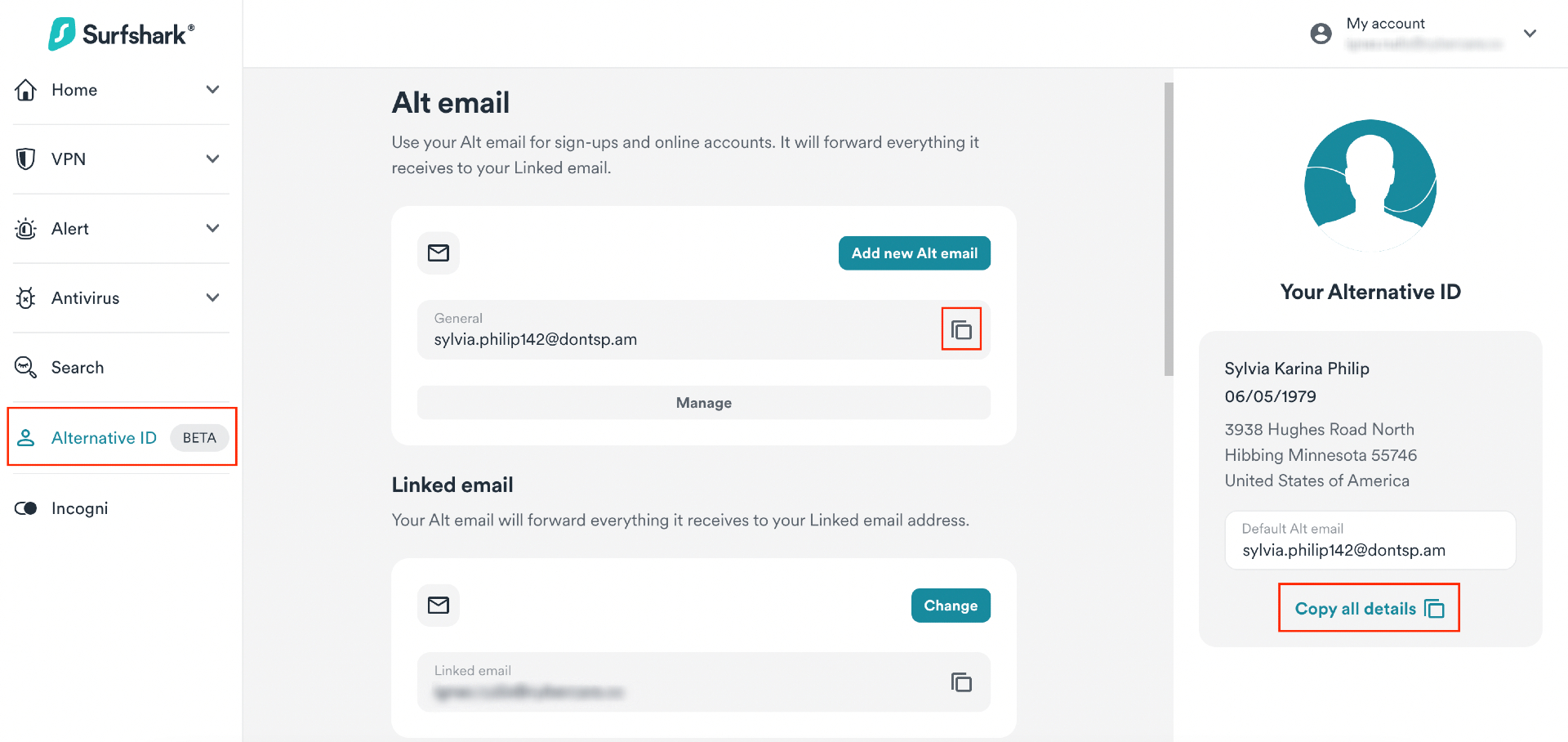The height and width of the screenshot is (742, 1568).
Task: Click the Surfshark logo
Action: pos(122,34)
